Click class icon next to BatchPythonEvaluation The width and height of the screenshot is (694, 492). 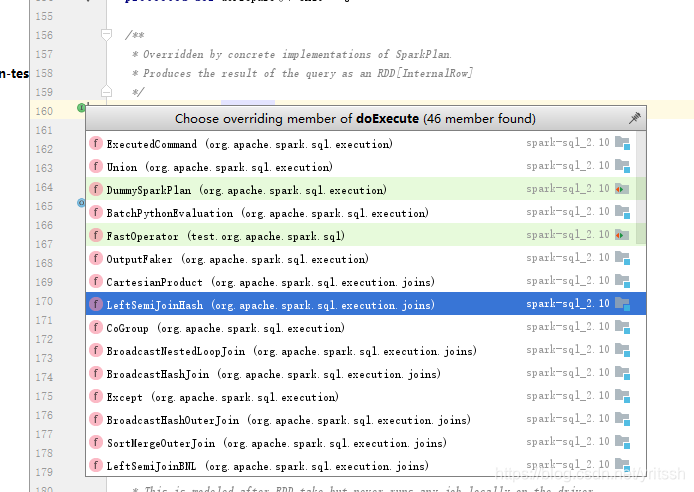(96, 212)
